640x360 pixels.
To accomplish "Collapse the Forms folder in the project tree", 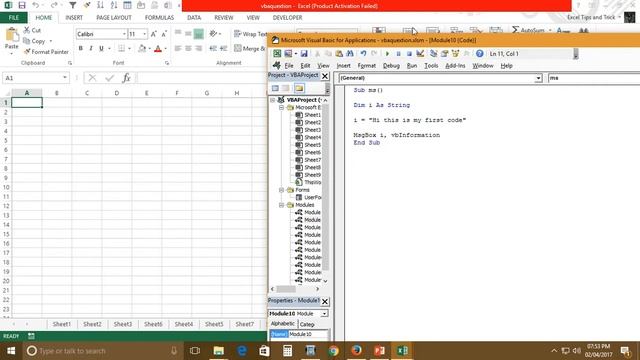I will [x=281, y=190].
